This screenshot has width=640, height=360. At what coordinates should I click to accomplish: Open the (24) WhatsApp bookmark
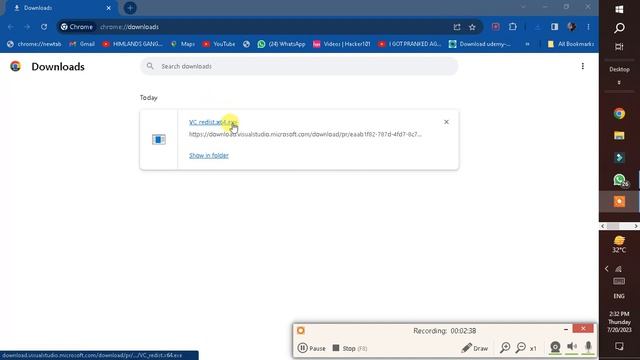tap(281, 44)
